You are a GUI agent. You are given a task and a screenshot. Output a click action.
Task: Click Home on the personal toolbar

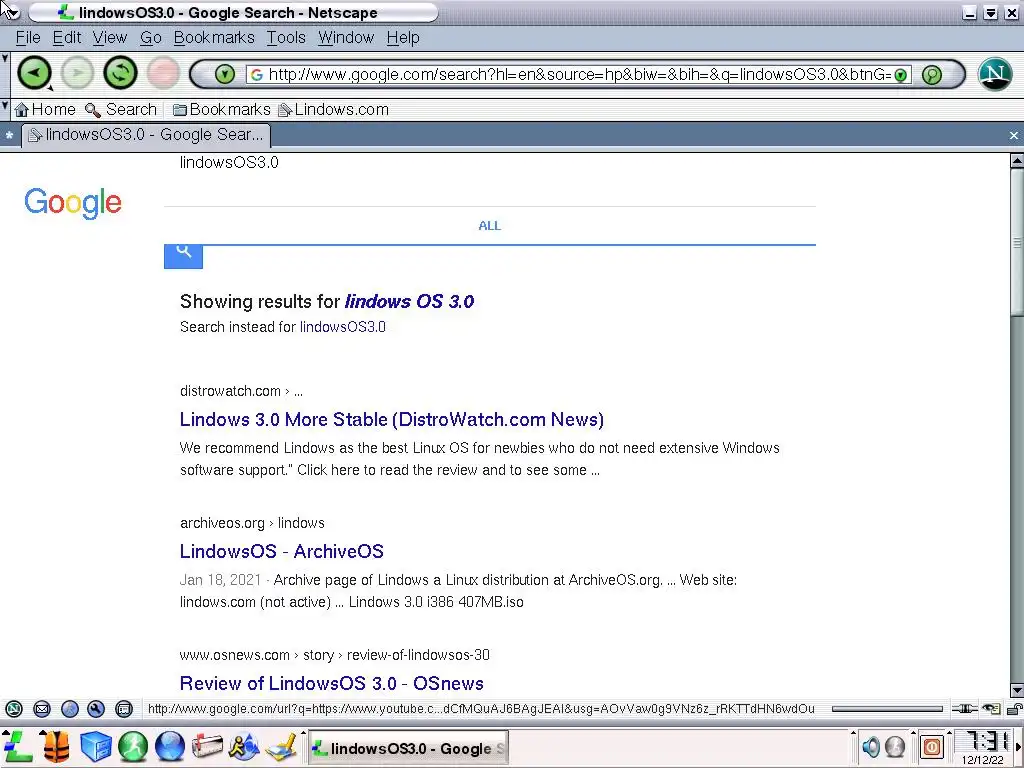(x=45, y=110)
